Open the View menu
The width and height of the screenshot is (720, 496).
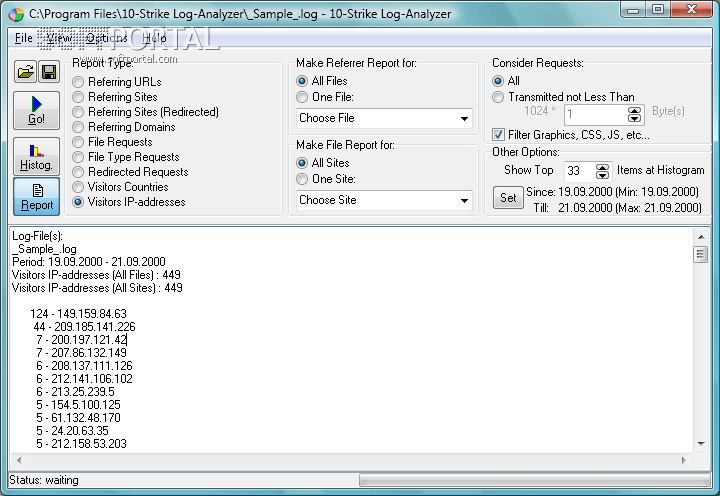(59, 38)
